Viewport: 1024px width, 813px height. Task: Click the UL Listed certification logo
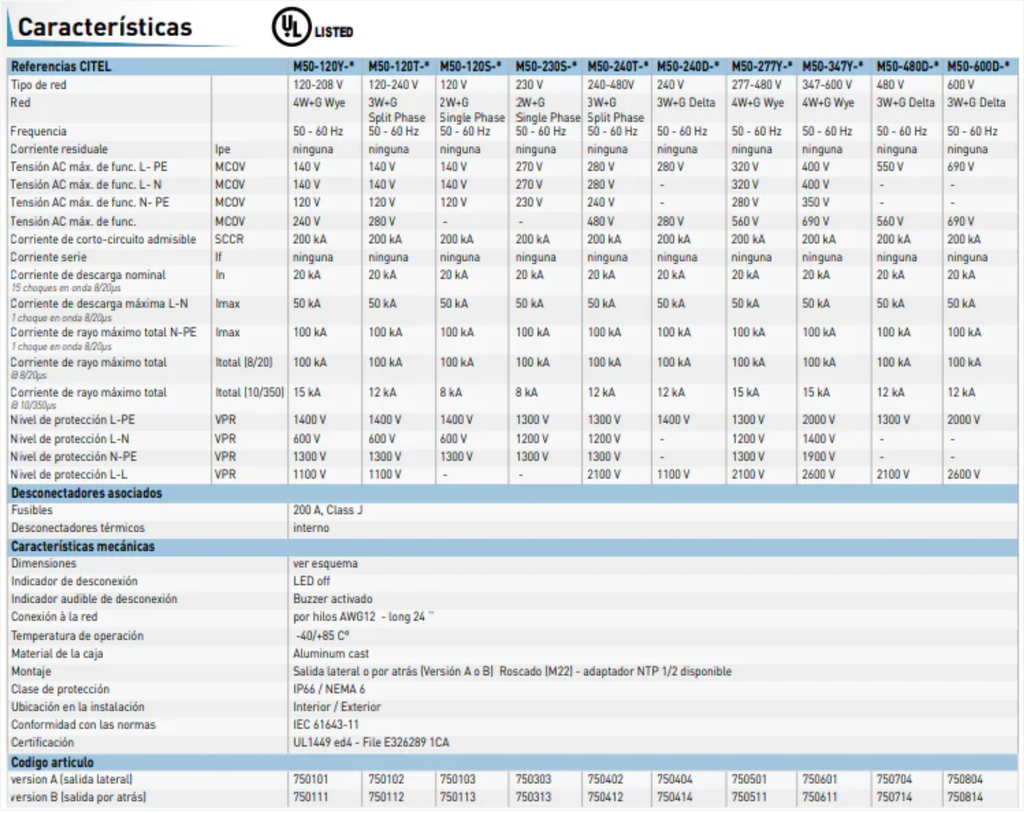311,29
